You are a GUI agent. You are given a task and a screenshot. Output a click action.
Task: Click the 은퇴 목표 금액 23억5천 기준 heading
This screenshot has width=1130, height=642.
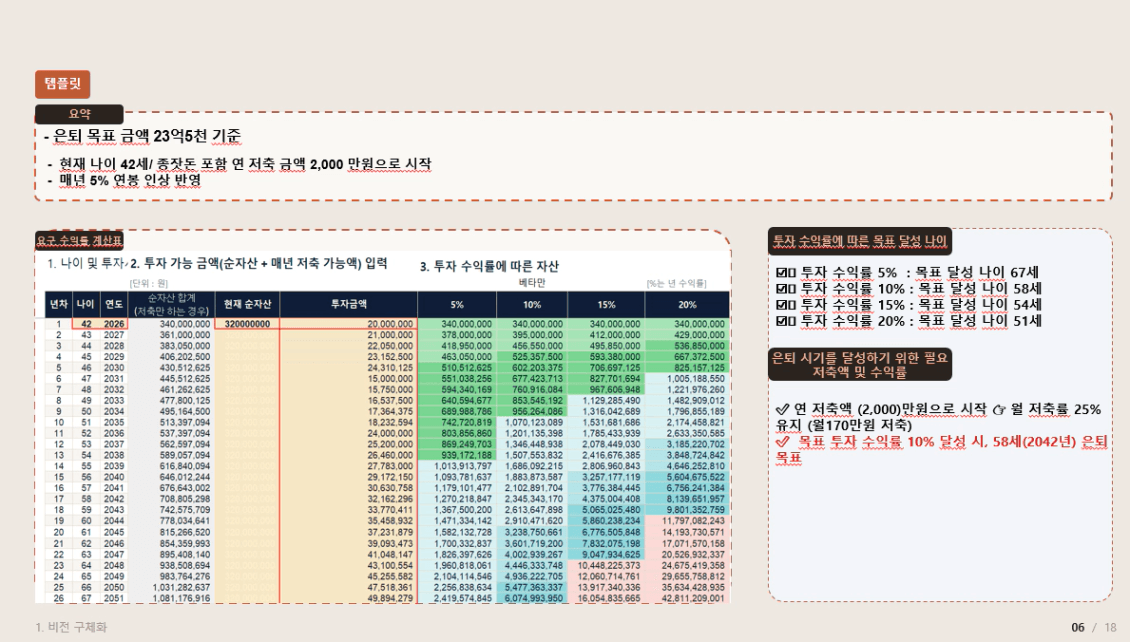point(148,136)
